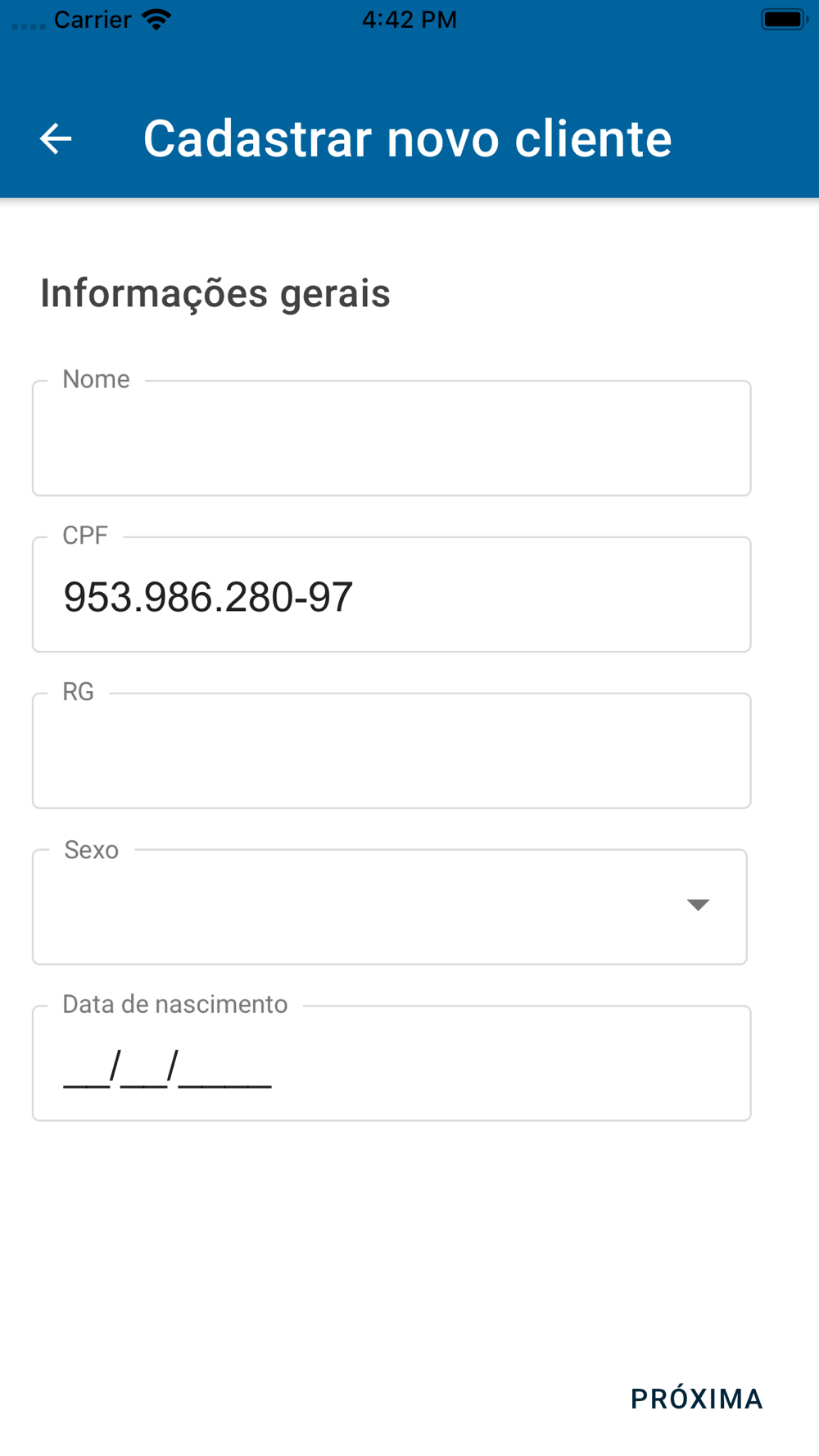Select the RG input field
This screenshot has width=819, height=1456.
(391, 752)
